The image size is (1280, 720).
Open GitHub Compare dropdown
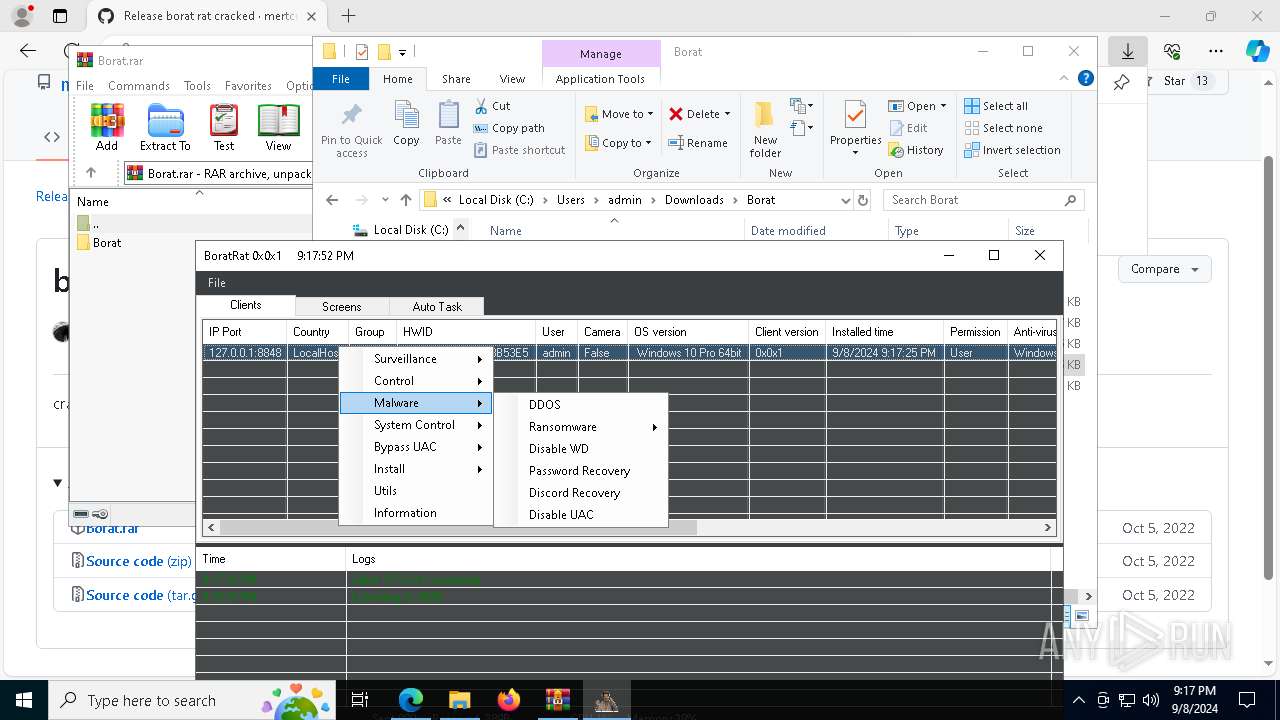tap(1165, 269)
